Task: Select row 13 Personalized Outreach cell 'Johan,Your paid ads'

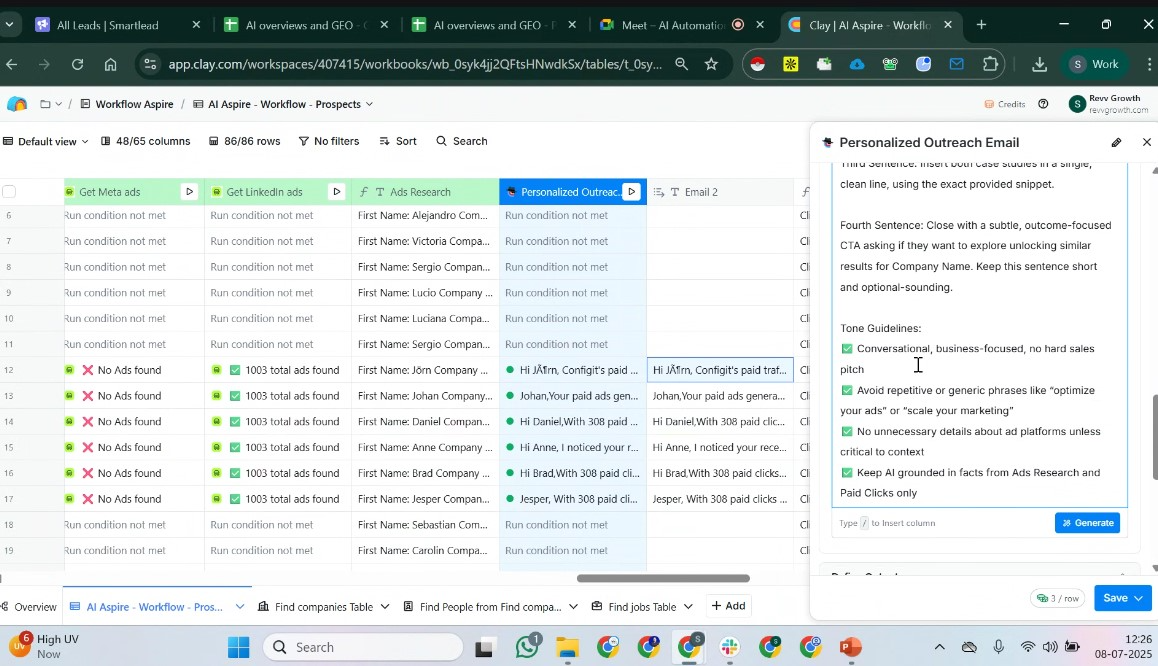Action: click(572, 396)
